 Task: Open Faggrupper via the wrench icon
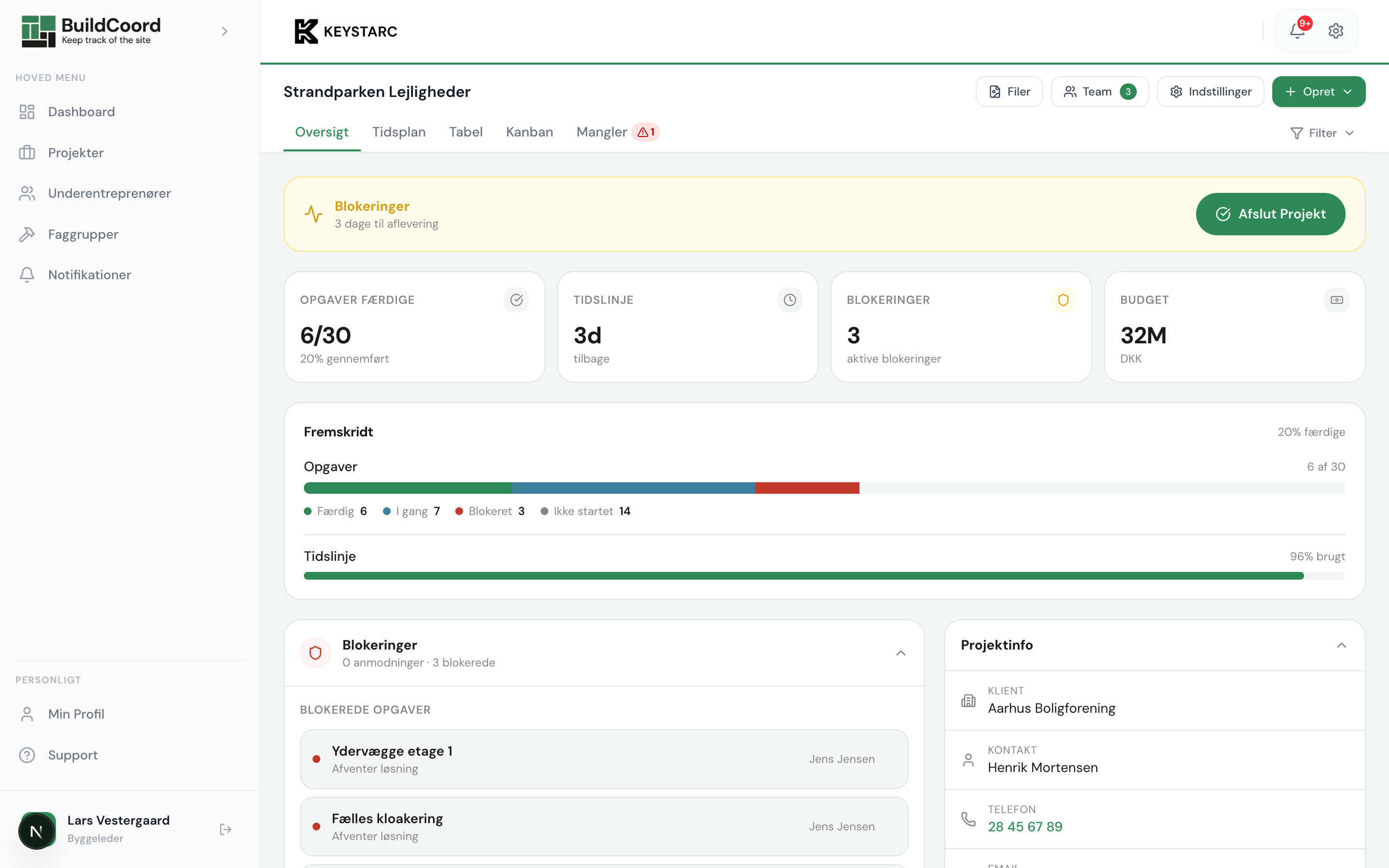click(27, 234)
